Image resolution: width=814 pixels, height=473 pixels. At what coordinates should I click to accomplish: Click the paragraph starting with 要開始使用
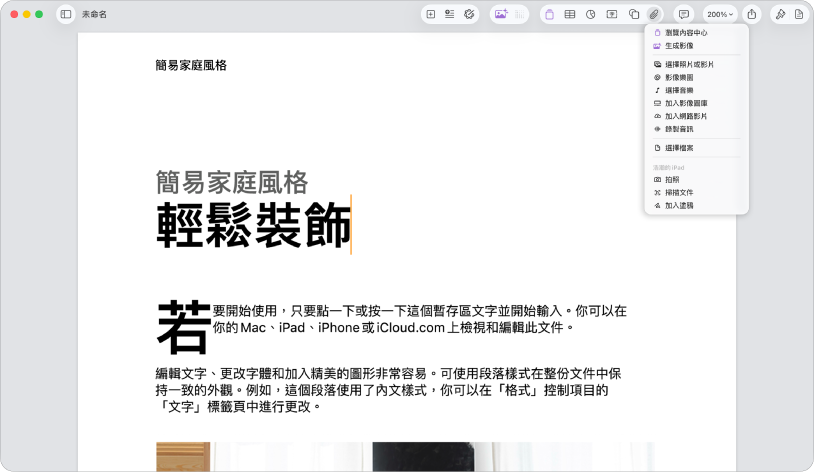coord(419,319)
